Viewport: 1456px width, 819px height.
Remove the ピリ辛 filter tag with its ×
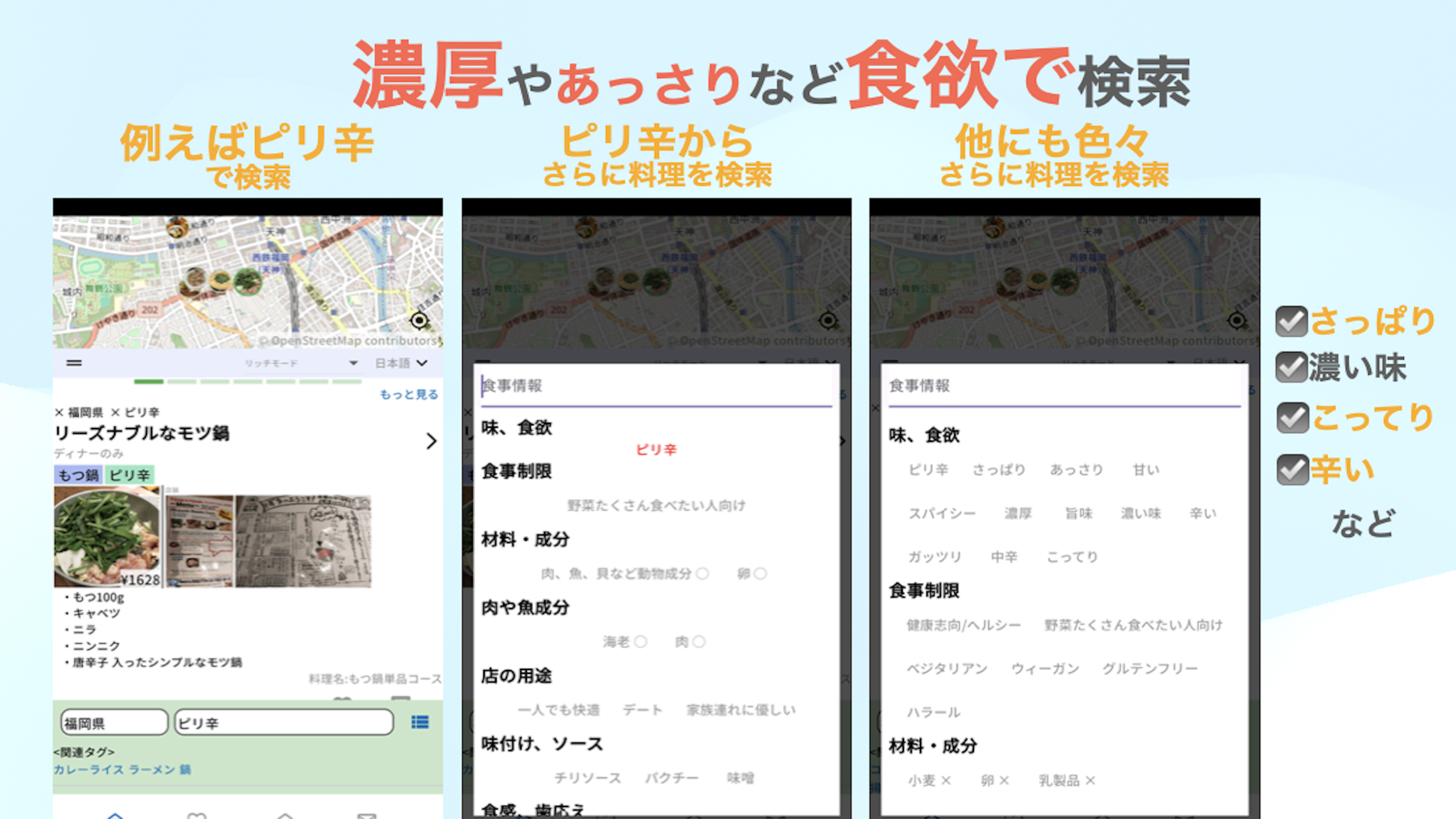click(x=115, y=413)
